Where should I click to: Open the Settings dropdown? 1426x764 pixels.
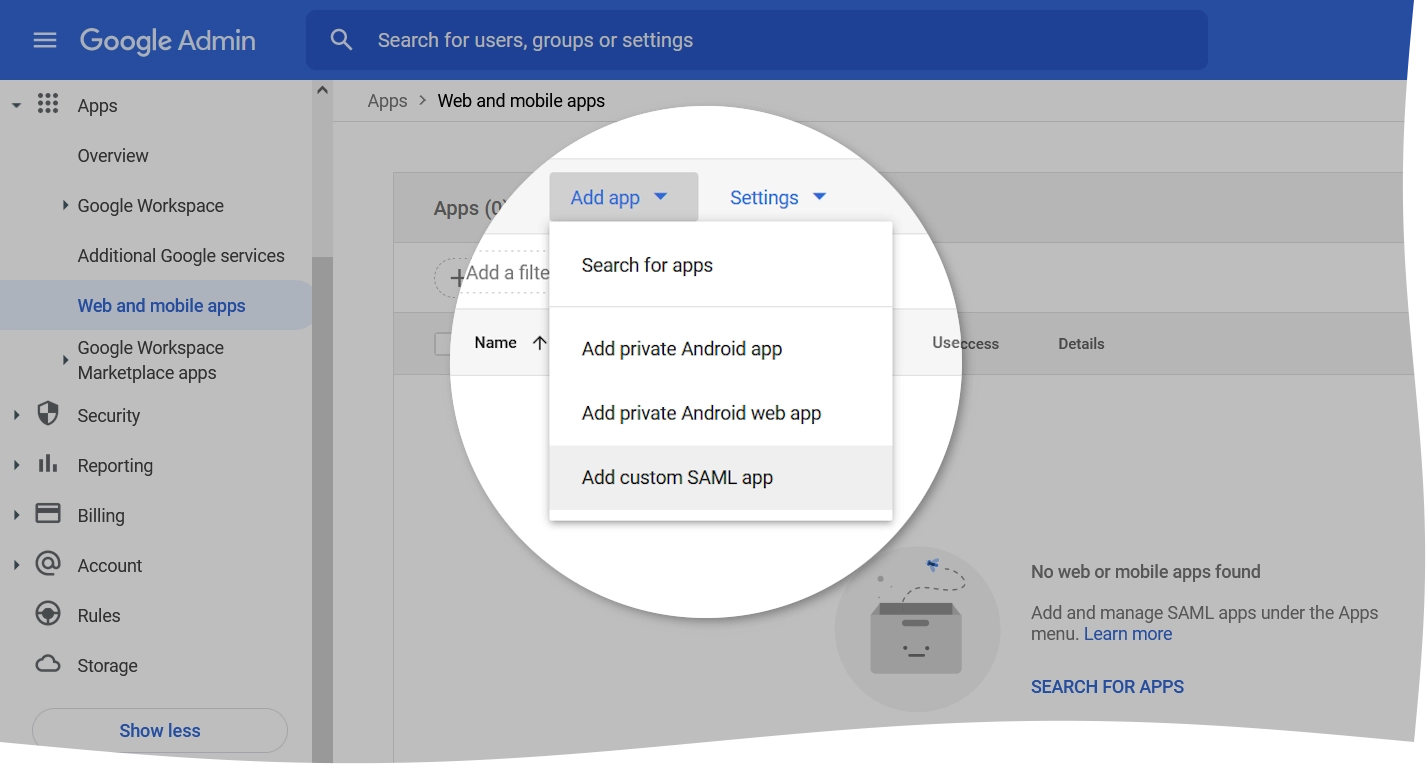778,197
